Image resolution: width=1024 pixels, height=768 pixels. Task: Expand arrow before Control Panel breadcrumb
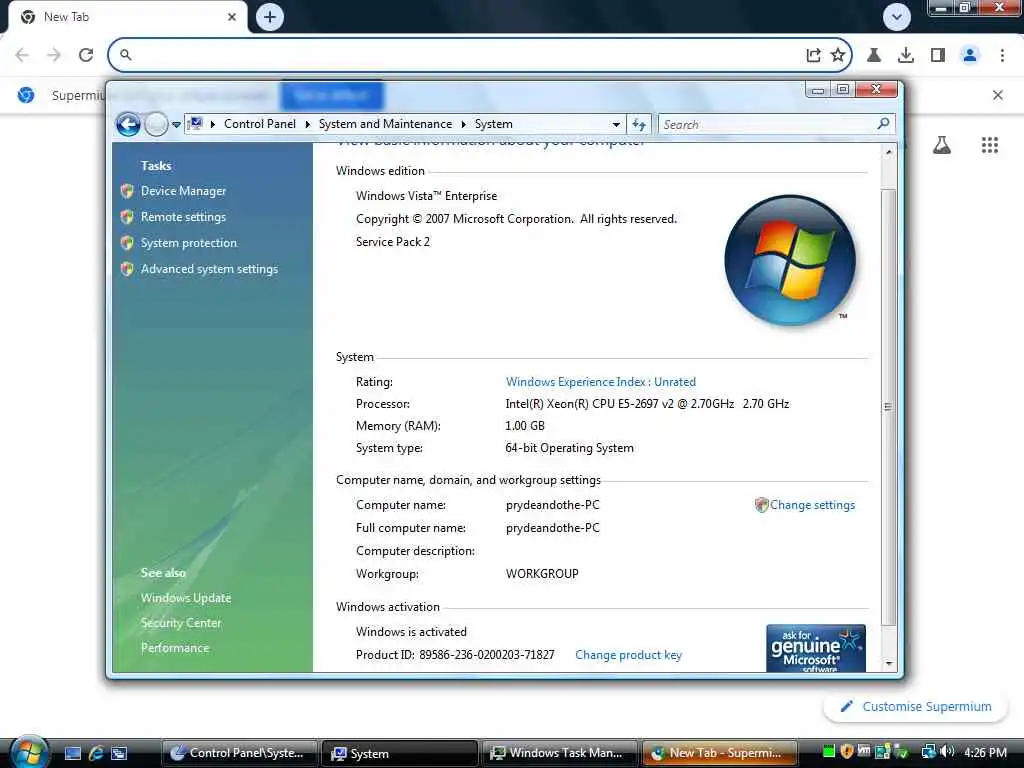click(x=213, y=124)
